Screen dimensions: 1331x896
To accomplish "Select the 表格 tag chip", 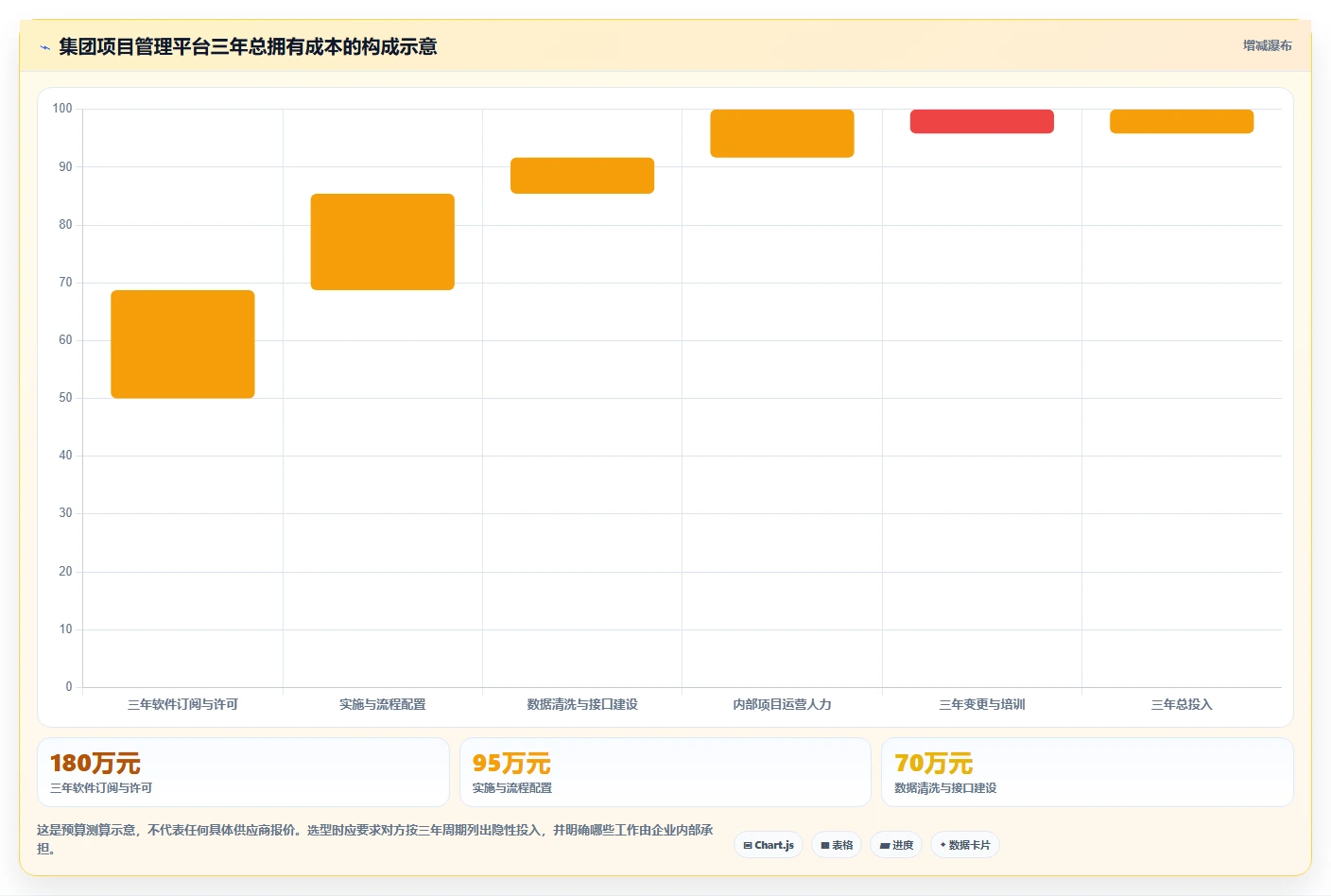I will coord(837,845).
